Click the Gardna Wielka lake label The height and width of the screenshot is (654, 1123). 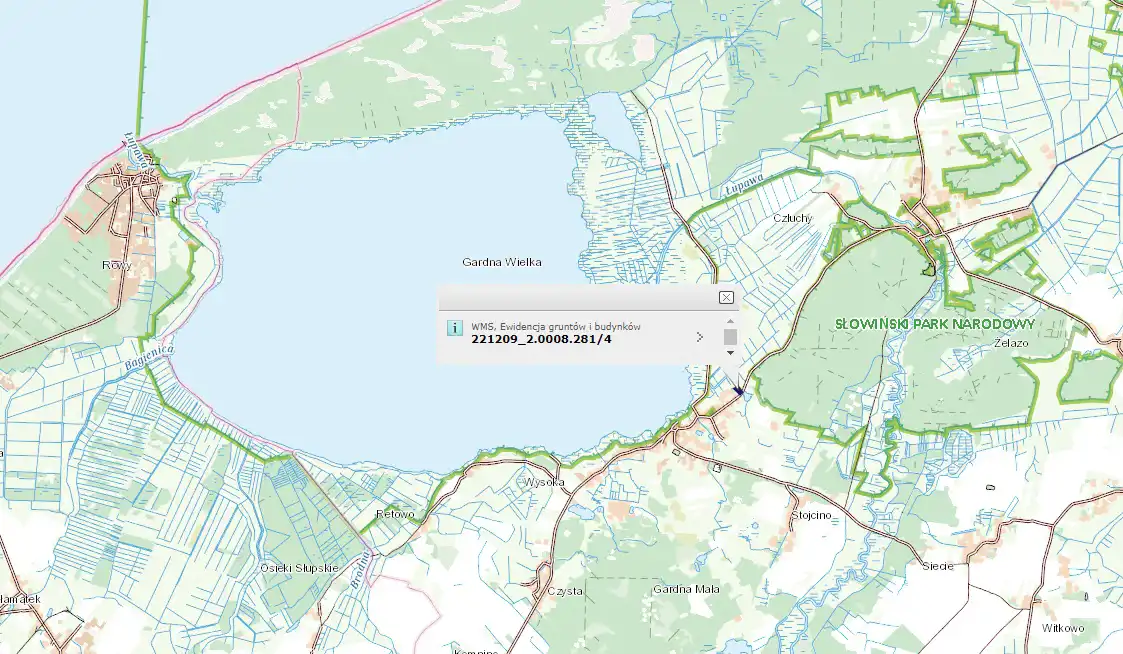click(501, 262)
